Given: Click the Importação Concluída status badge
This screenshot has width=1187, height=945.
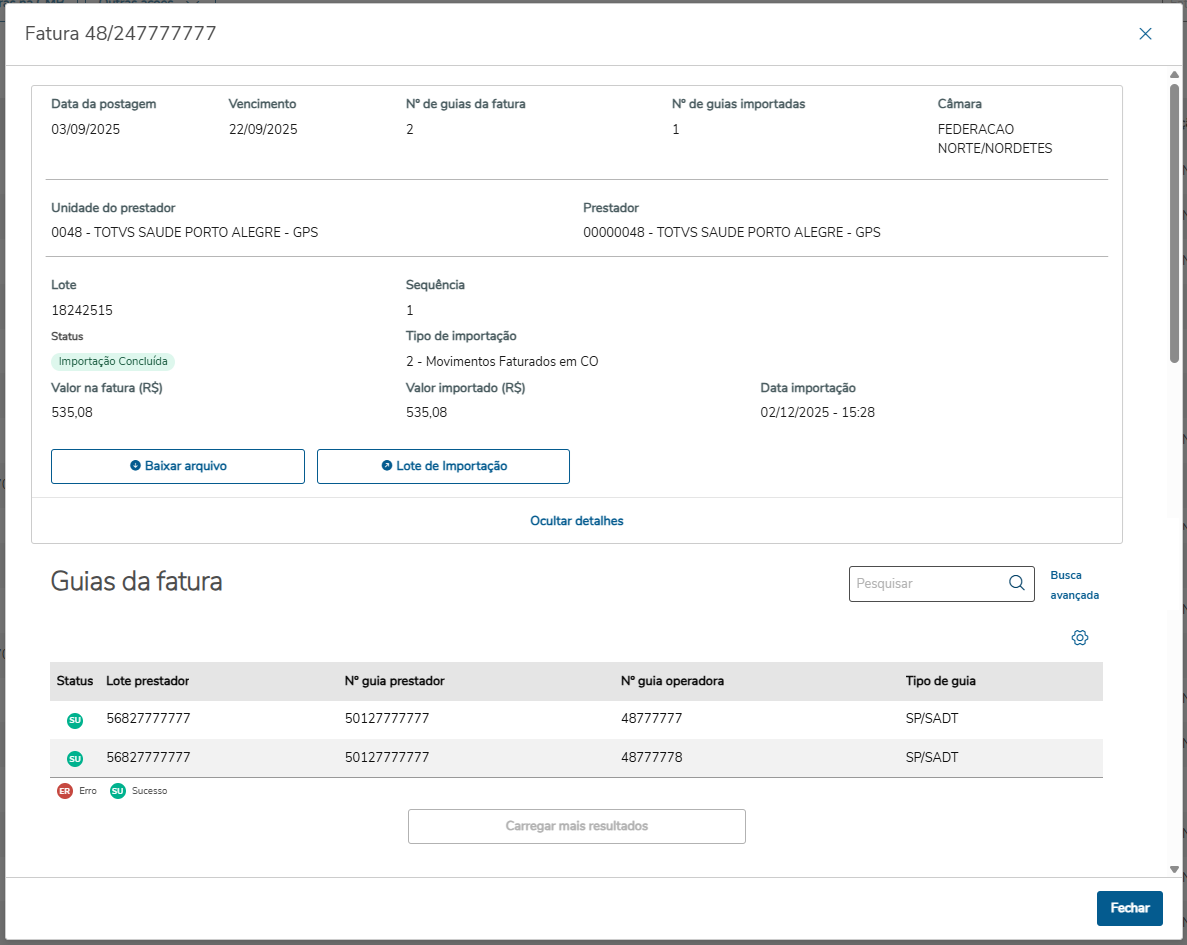Looking at the screenshot, I should (x=116, y=362).
